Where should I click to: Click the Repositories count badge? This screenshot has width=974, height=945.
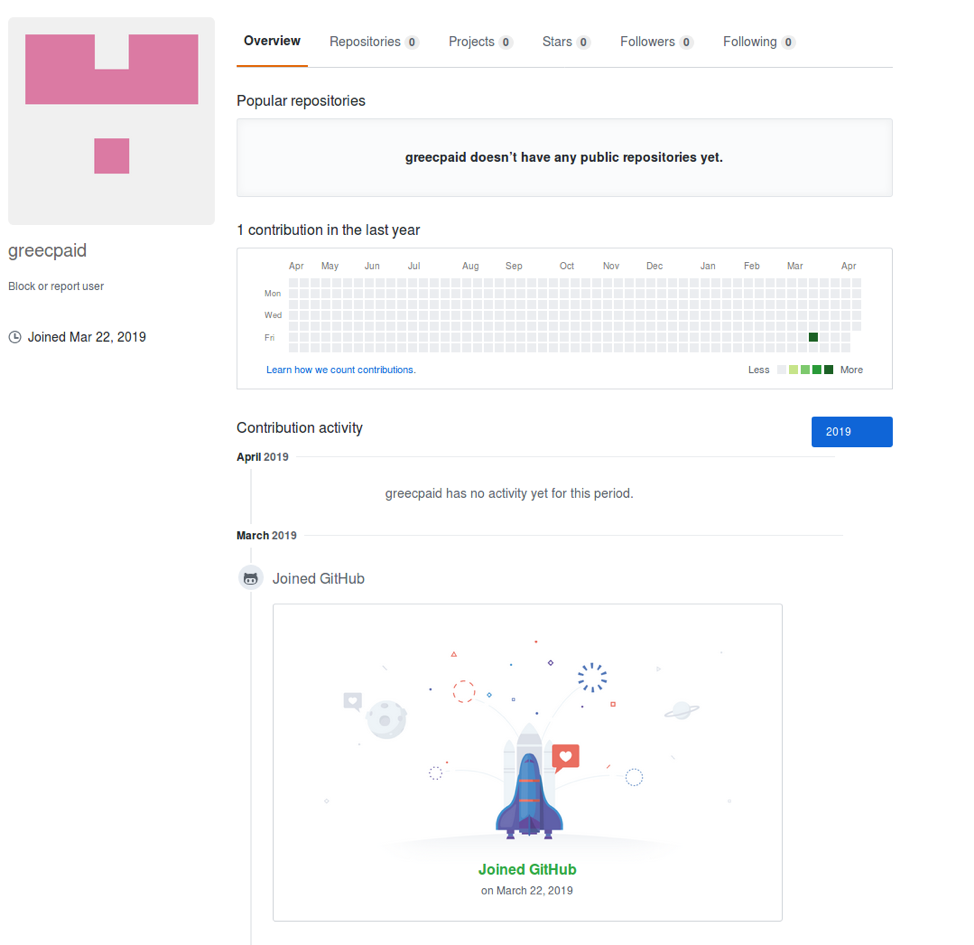click(x=411, y=42)
